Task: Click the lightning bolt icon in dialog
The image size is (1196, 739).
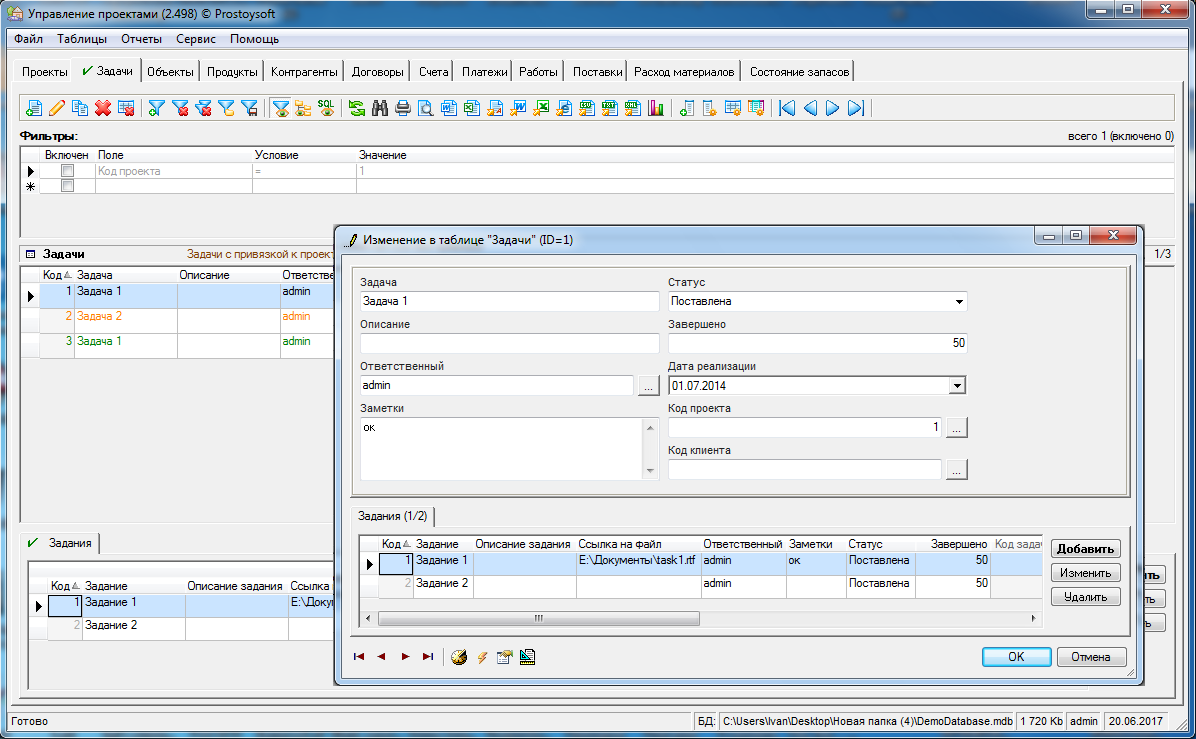Action: (x=482, y=657)
